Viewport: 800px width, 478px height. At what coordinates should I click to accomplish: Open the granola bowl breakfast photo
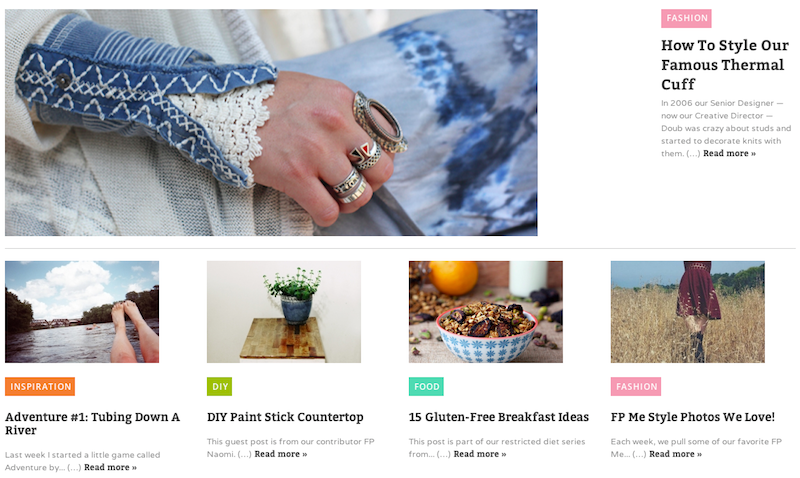click(486, 312)
